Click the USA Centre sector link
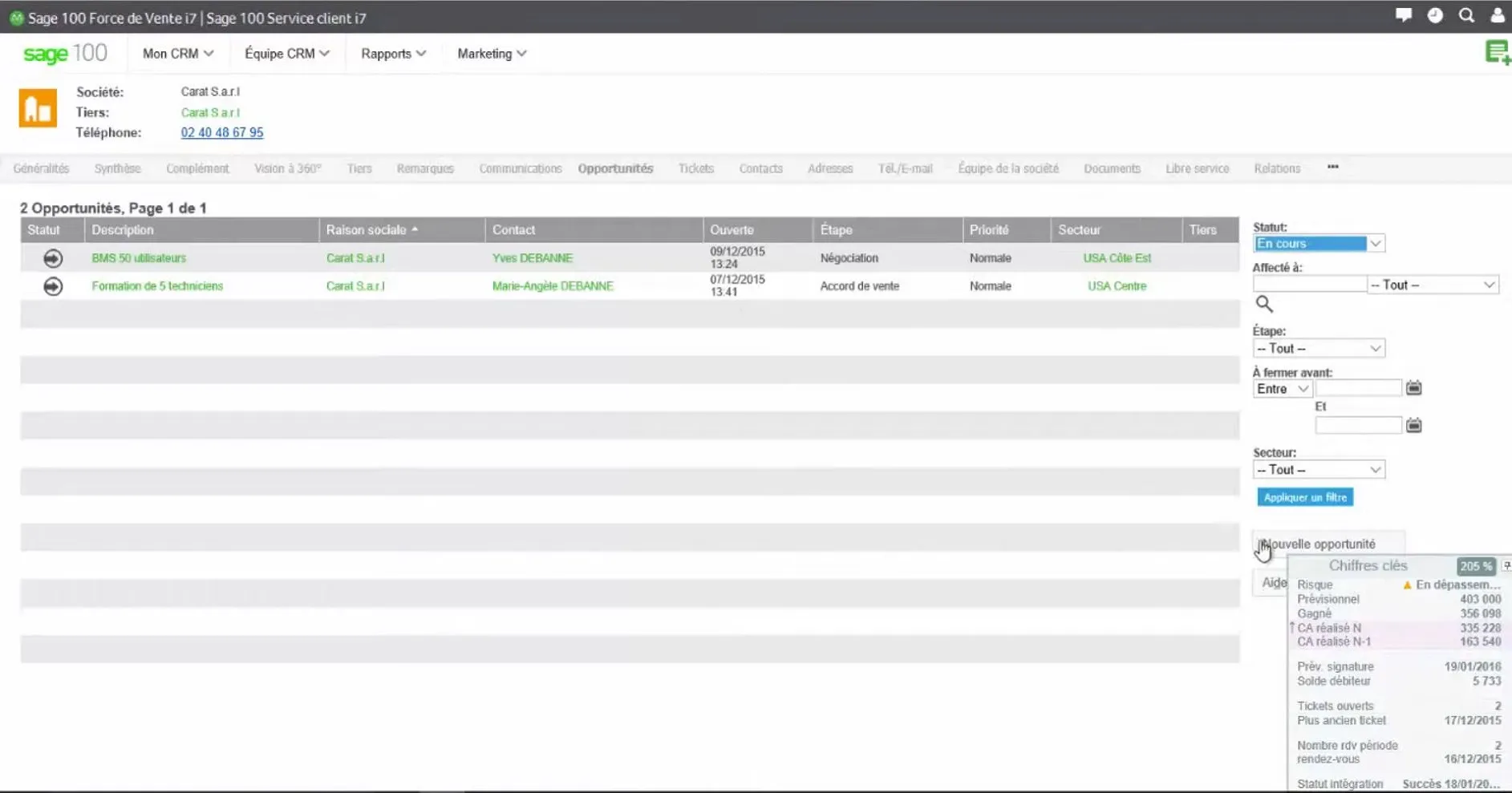This screenshot has width=1512, height=793. click(x=1117, y=286)
